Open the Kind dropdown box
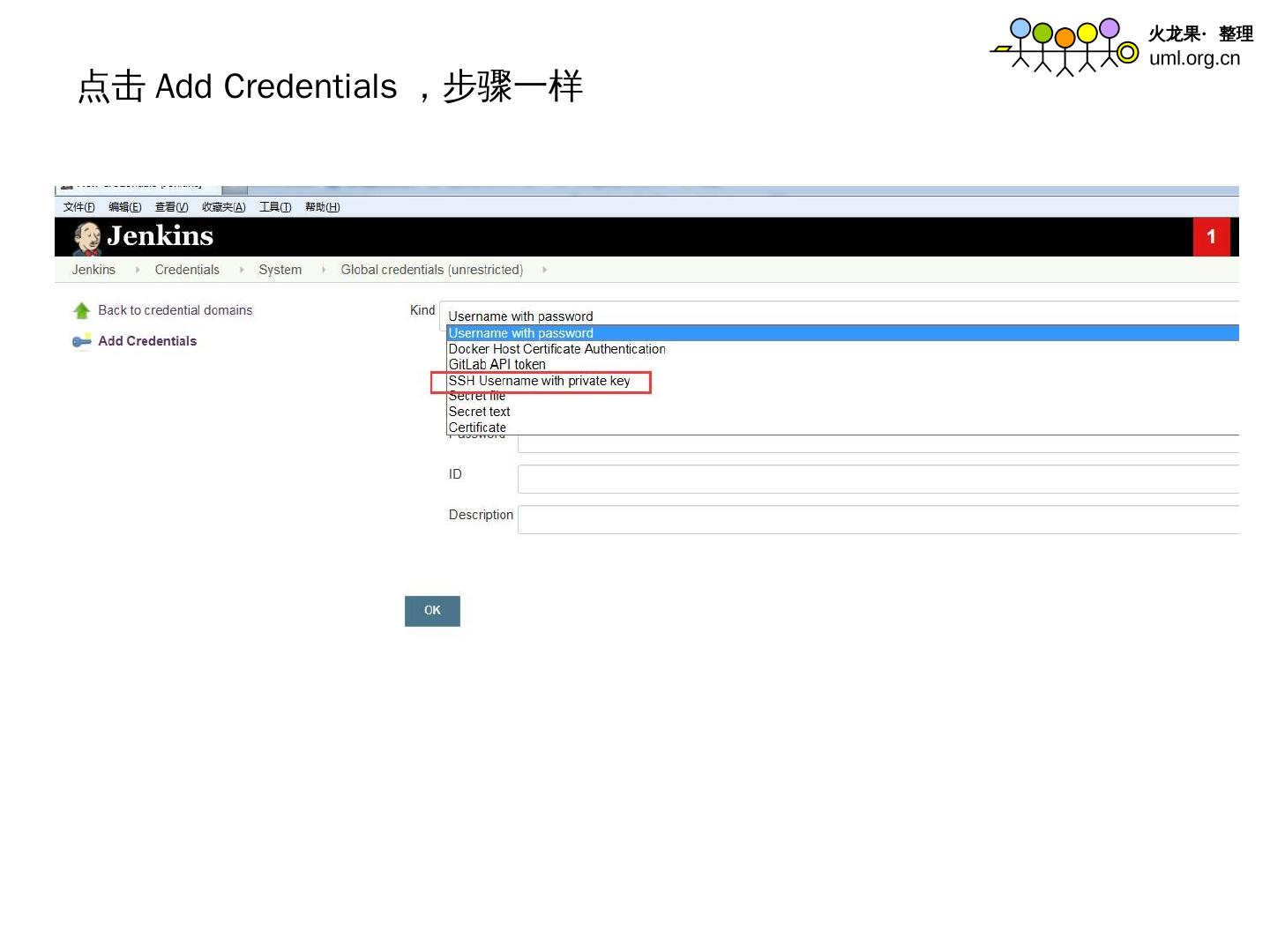1270x952 pixels. pos(840,316)
